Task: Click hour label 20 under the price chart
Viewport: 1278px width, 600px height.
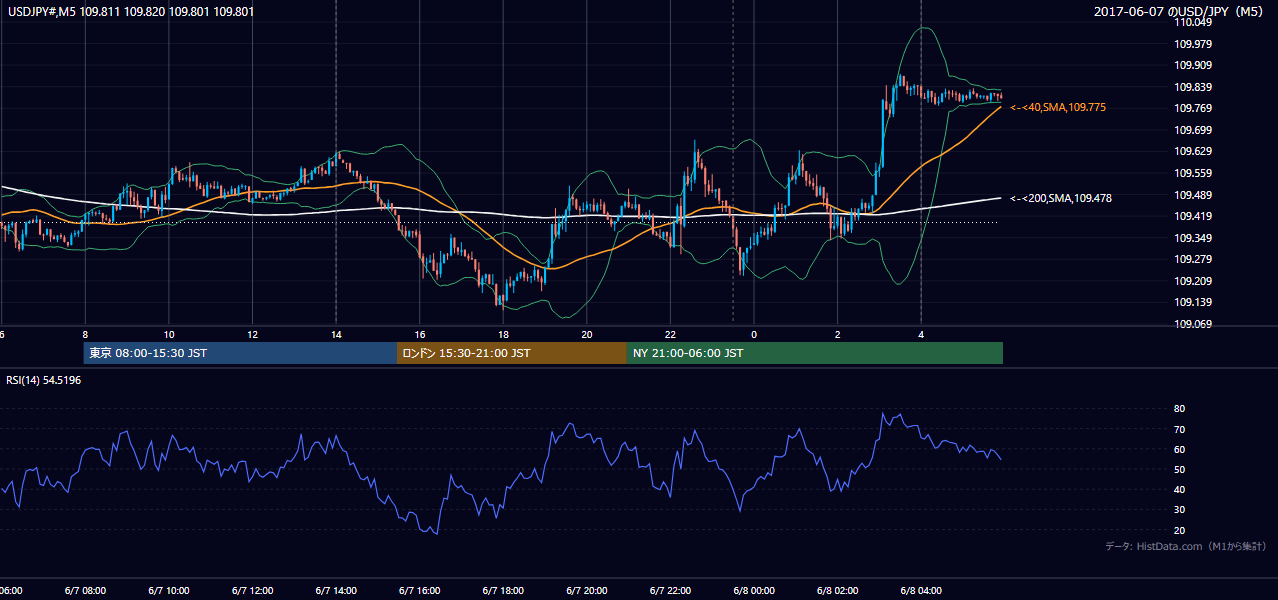Action: (x=587, y=334)
